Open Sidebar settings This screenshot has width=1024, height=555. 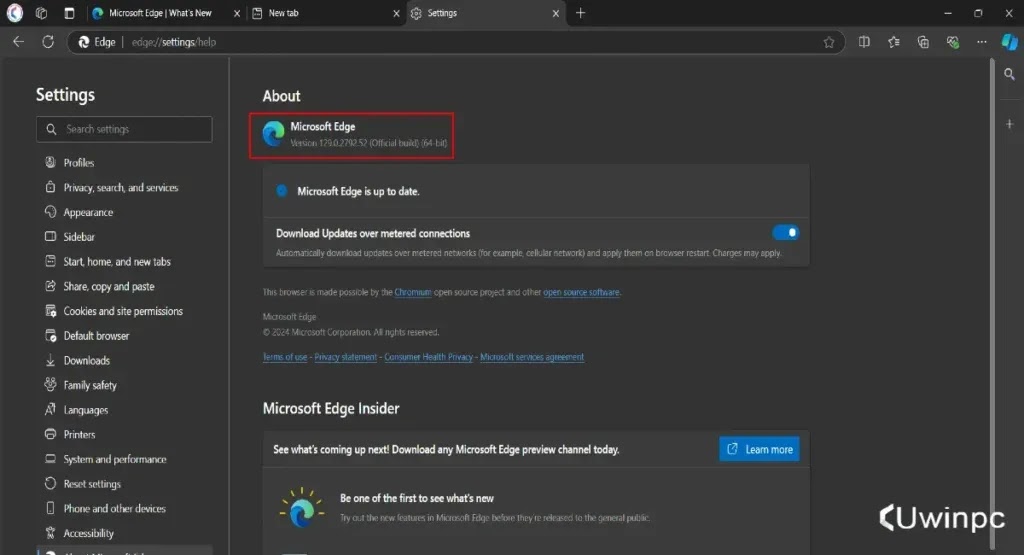pyautogui.click(x=78, y=237)
